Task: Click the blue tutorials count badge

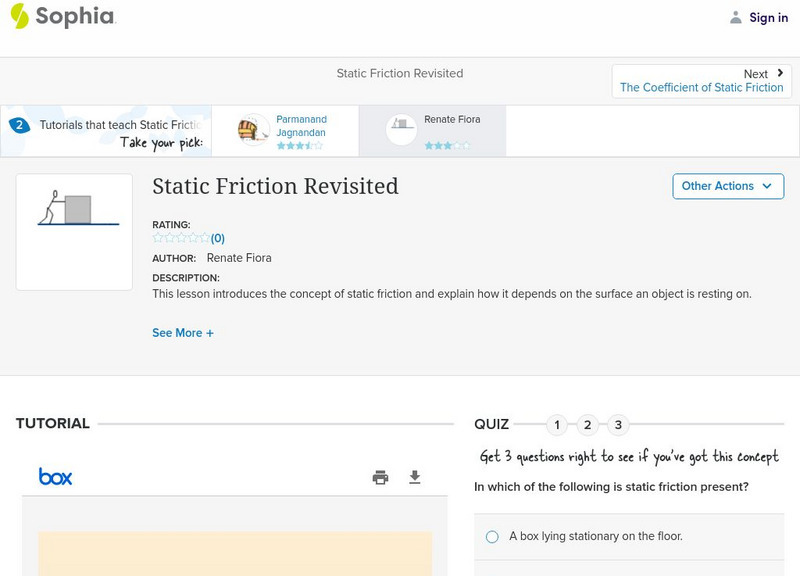Action: 21,124
